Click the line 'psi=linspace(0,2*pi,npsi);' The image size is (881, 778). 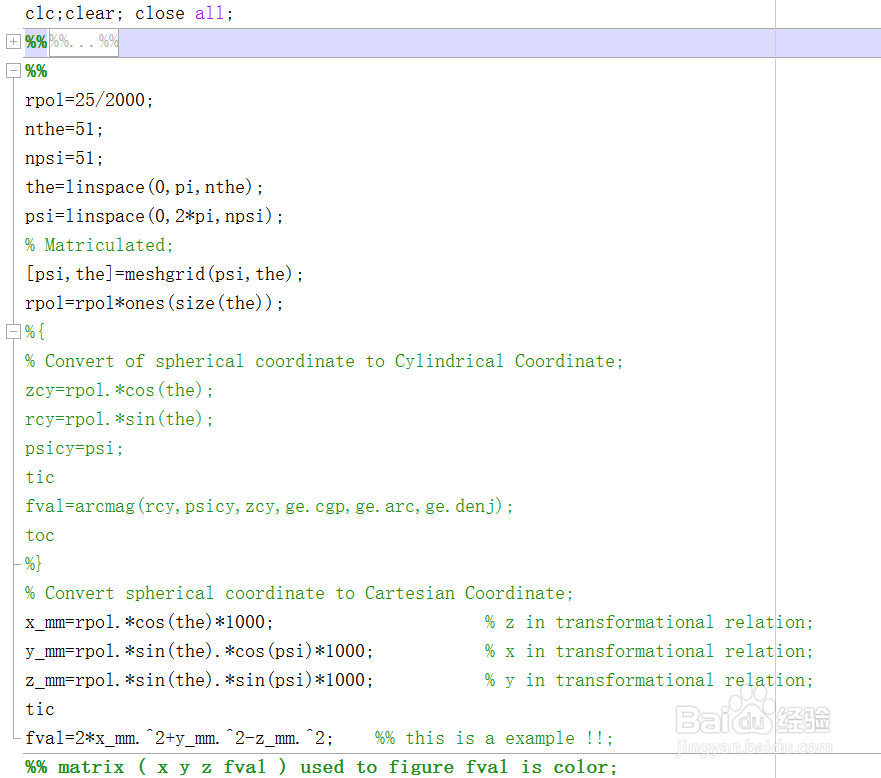click(x=154, y=216)
